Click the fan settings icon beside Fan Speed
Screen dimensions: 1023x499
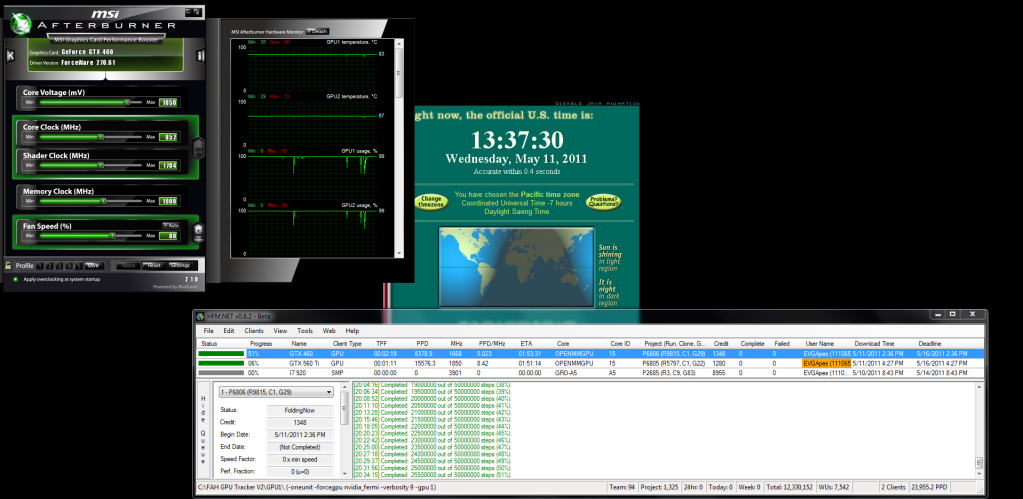click(x=199, y=233)
